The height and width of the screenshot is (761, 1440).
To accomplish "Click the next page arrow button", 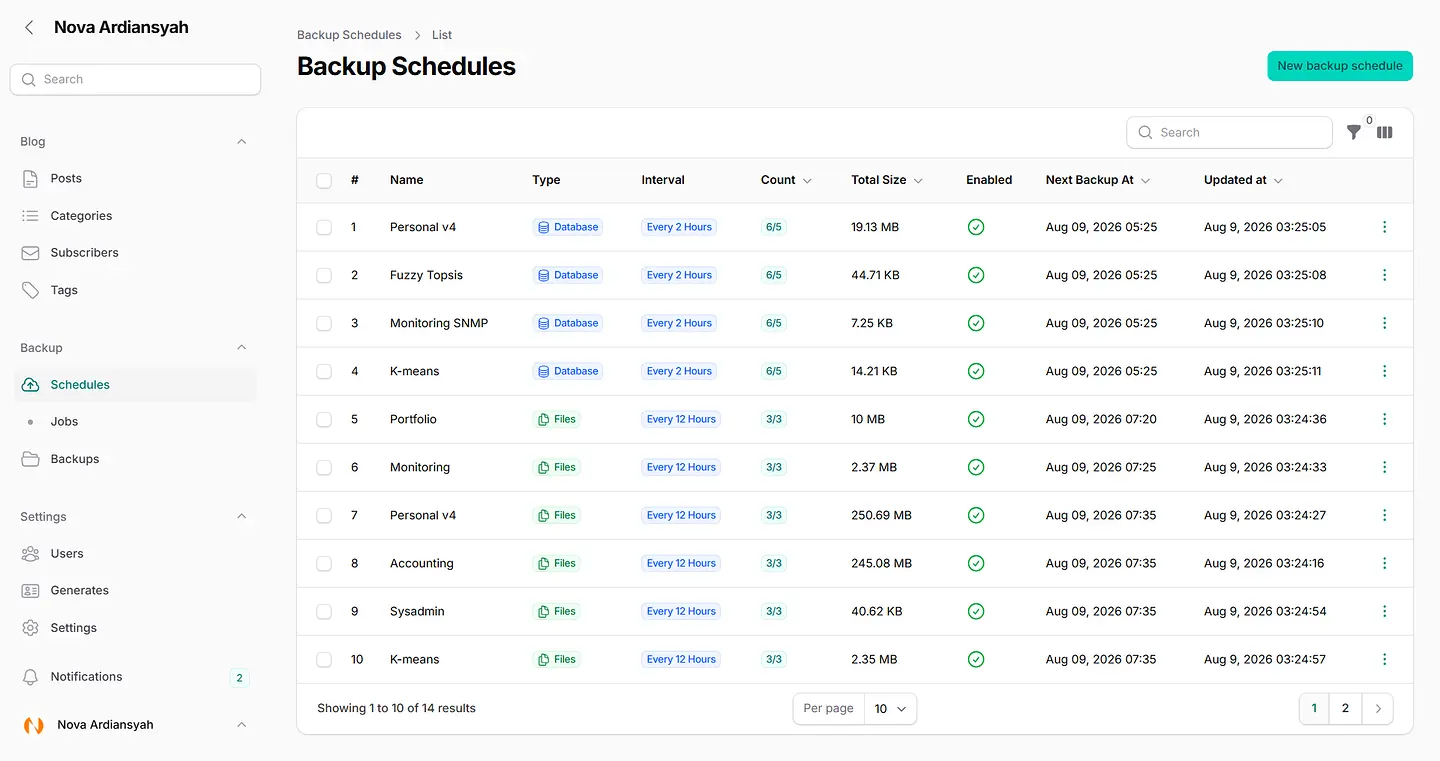I will point(1377,708).
